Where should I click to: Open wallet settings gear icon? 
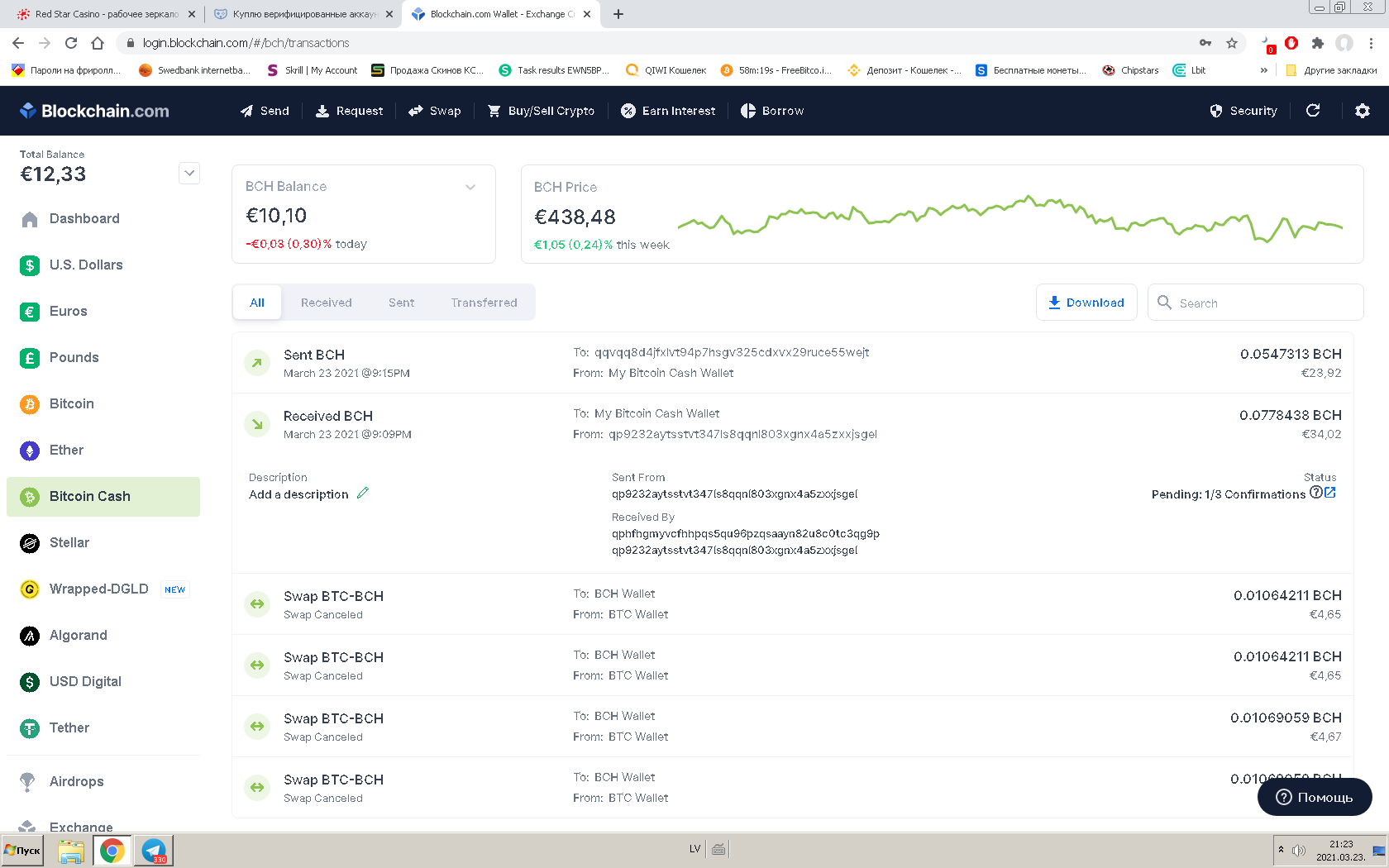coord(1363,111)
